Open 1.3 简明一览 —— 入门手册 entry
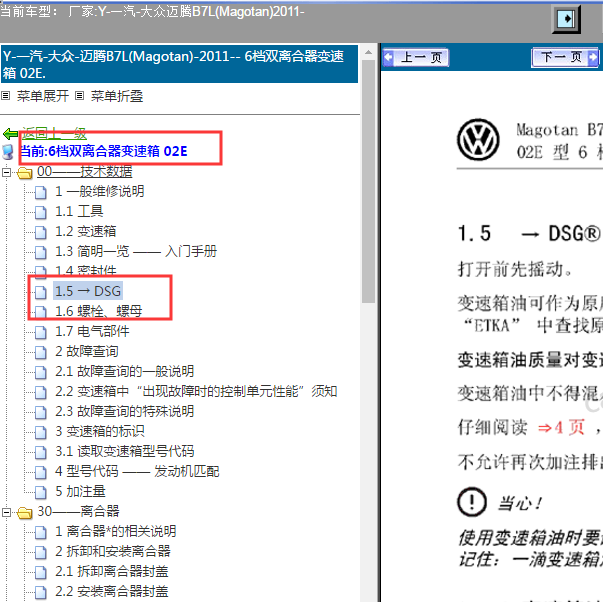 coord(136,251)
